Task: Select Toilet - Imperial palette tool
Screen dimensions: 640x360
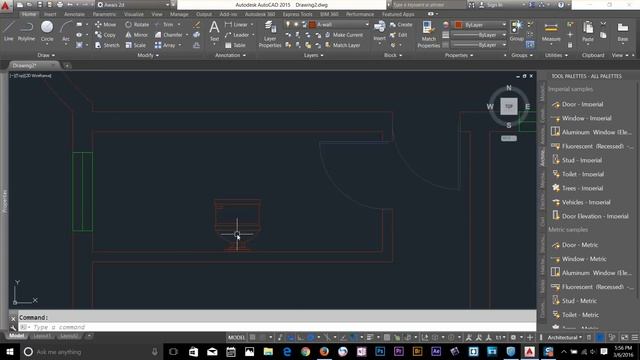Action: coord(578,174)
